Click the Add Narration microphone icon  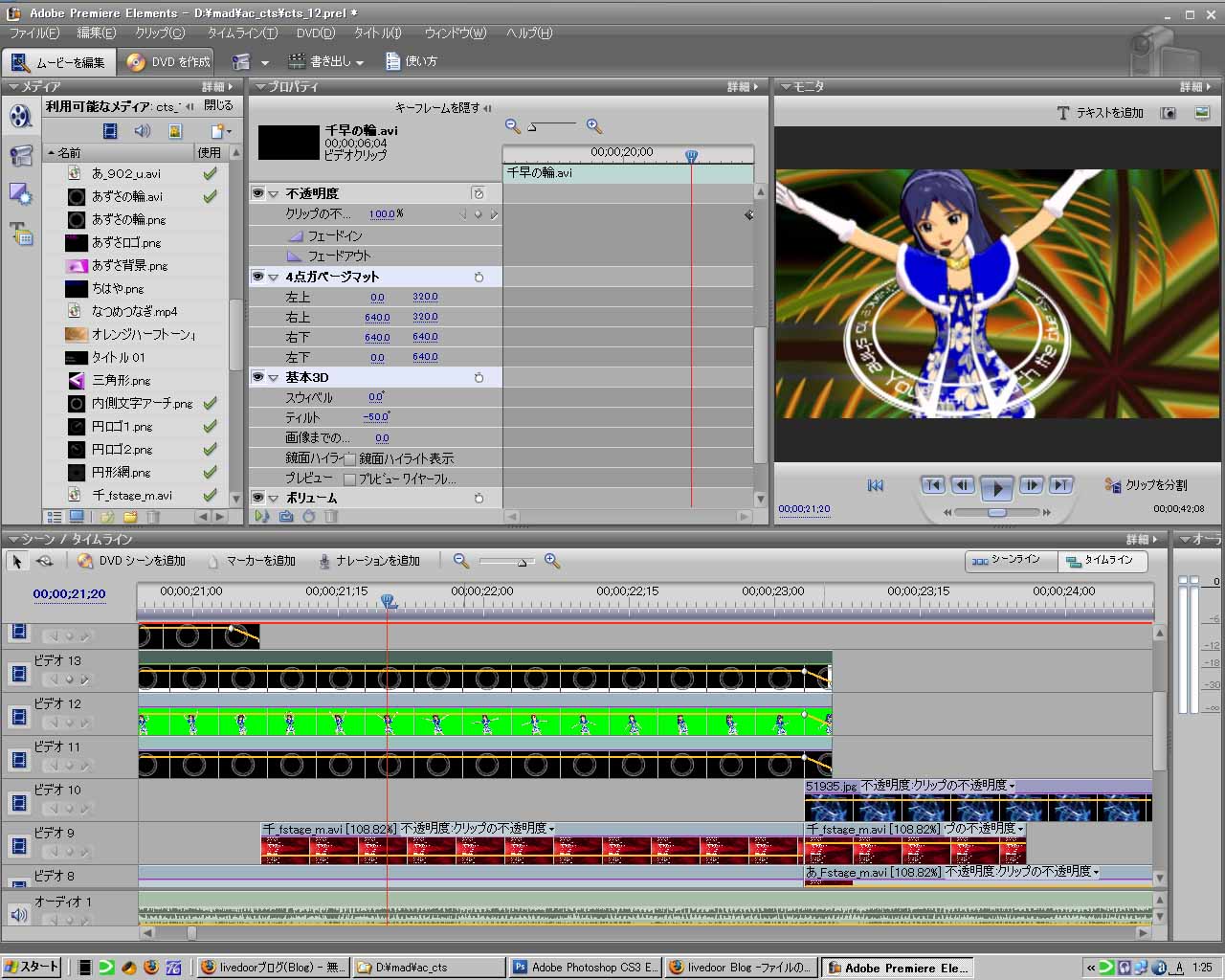click(324, 561)
